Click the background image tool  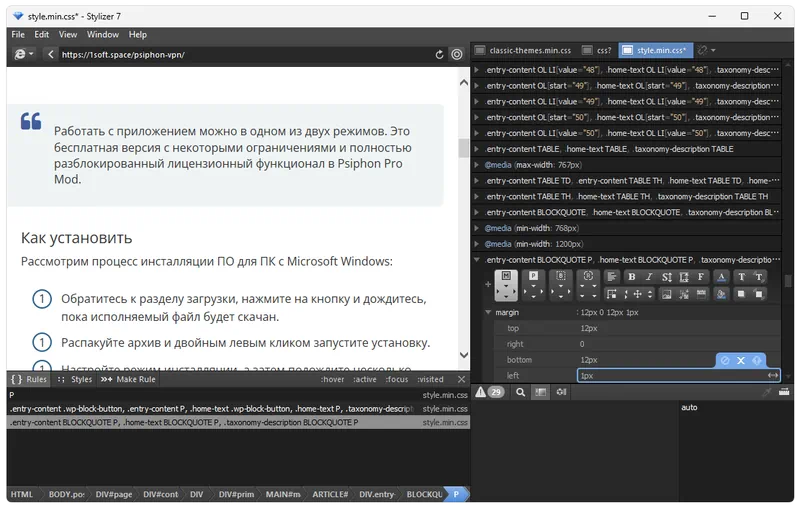666,294
